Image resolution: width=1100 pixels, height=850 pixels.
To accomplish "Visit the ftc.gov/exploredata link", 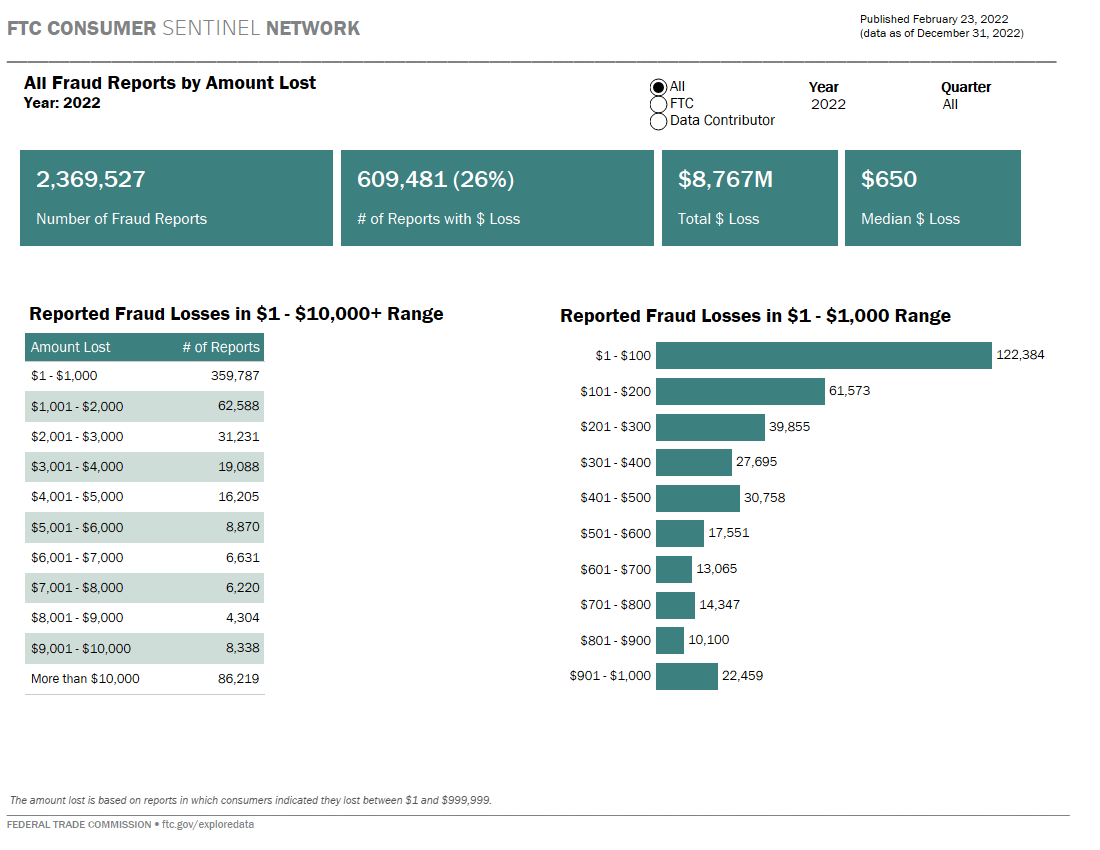I will coord(207,824).
